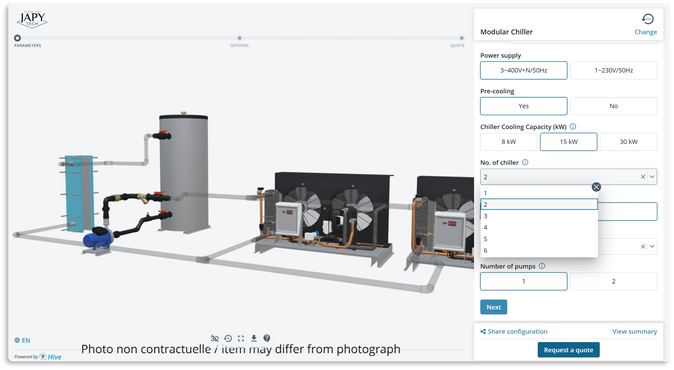Open the Share configuration link
The height and width of the screenshot is (370, 674).
[x=518, y=331]
